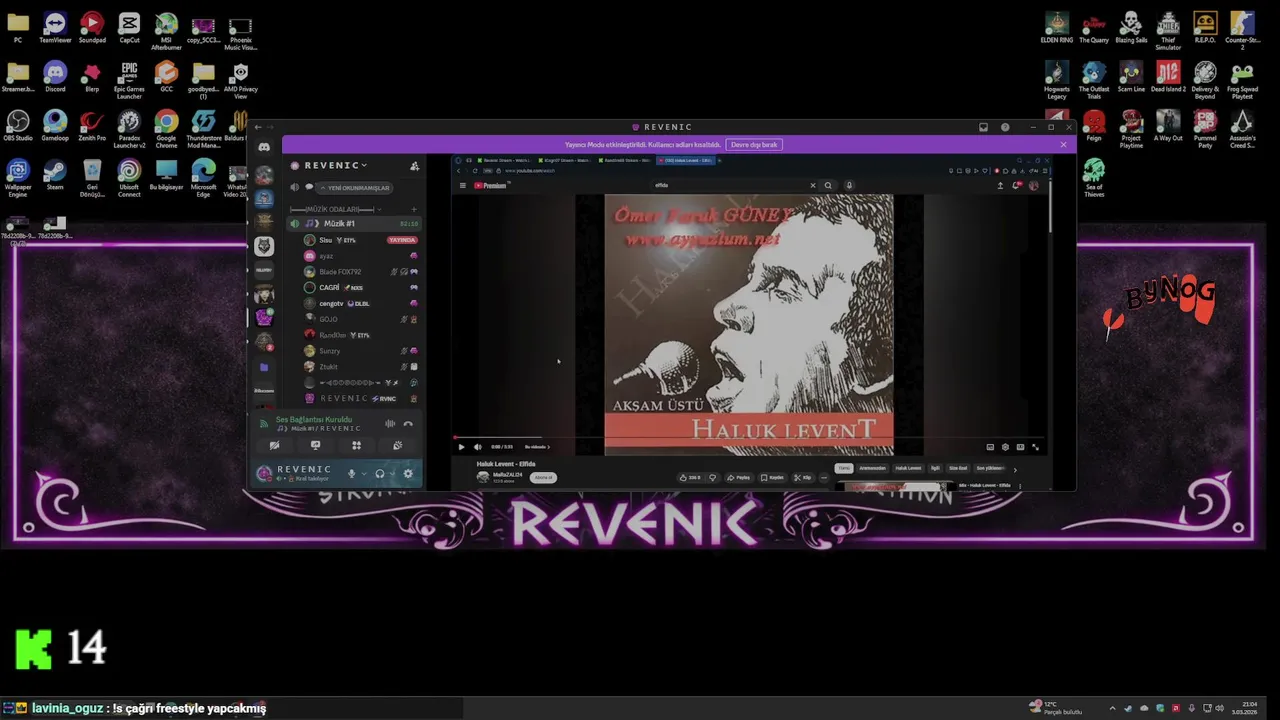The height and width of the screenshot is (720, 1280).
Task: Open Epic Games Launcher icon
Action: tap(129, 79)
